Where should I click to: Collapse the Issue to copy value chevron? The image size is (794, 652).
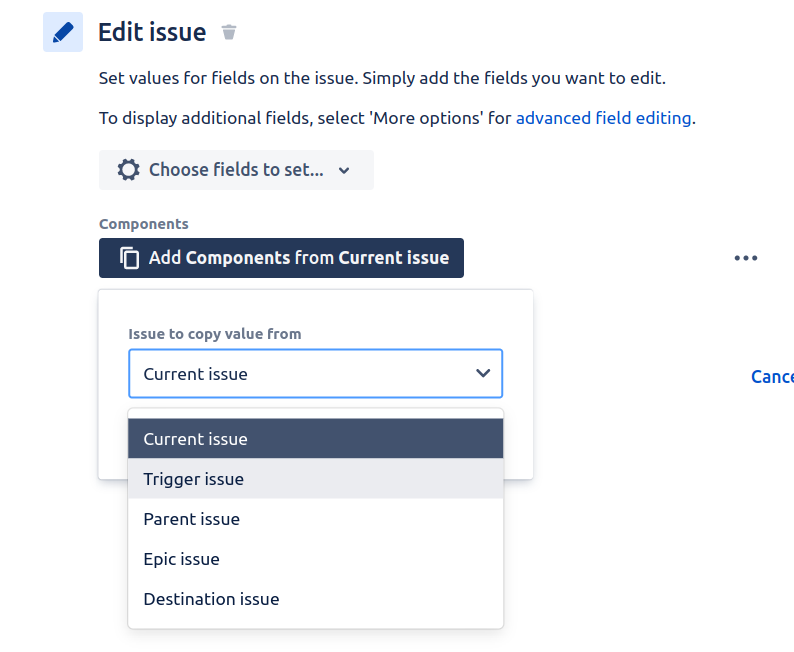point(483,373)
